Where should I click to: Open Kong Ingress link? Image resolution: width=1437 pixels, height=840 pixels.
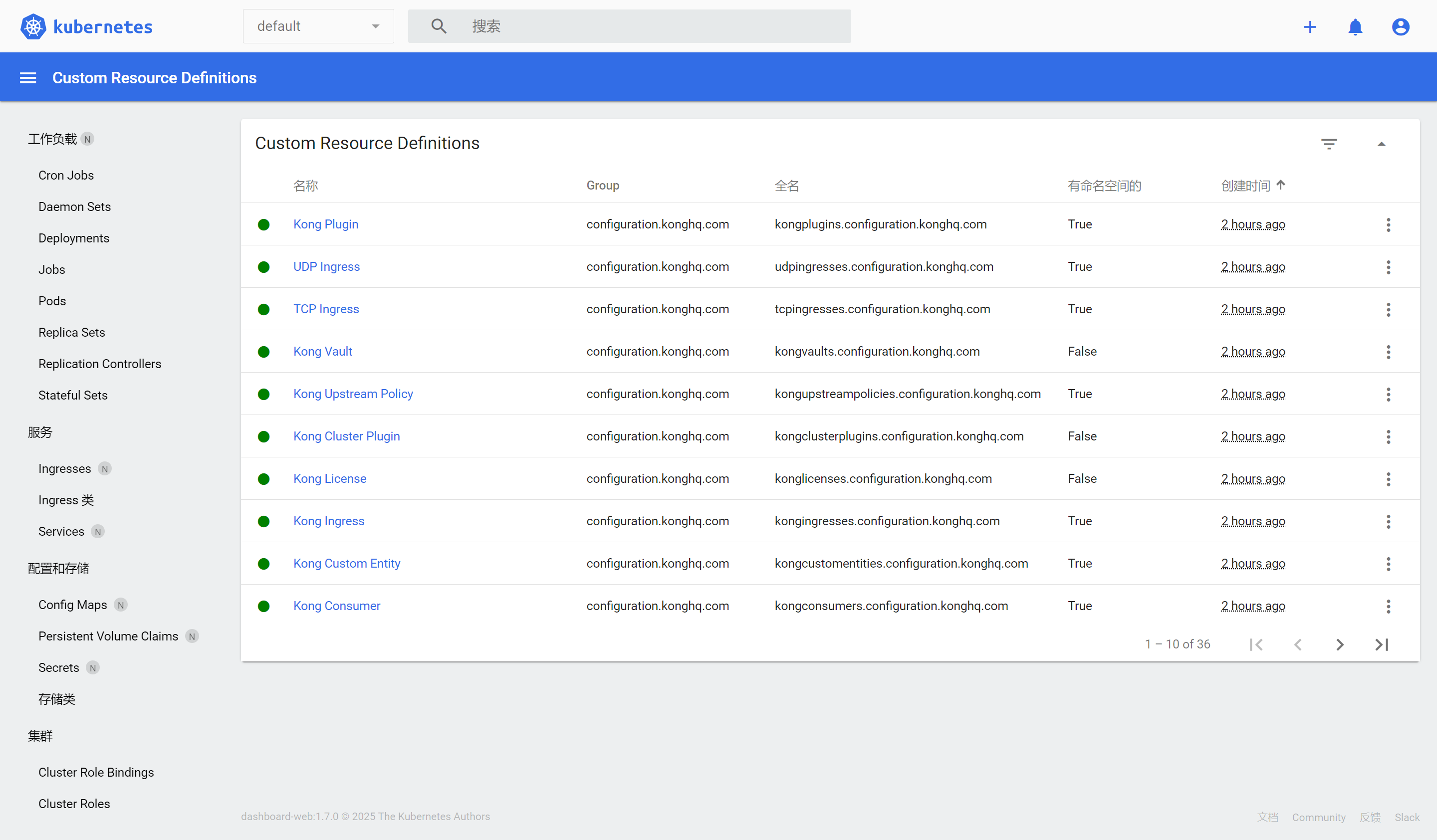[328, 521]
